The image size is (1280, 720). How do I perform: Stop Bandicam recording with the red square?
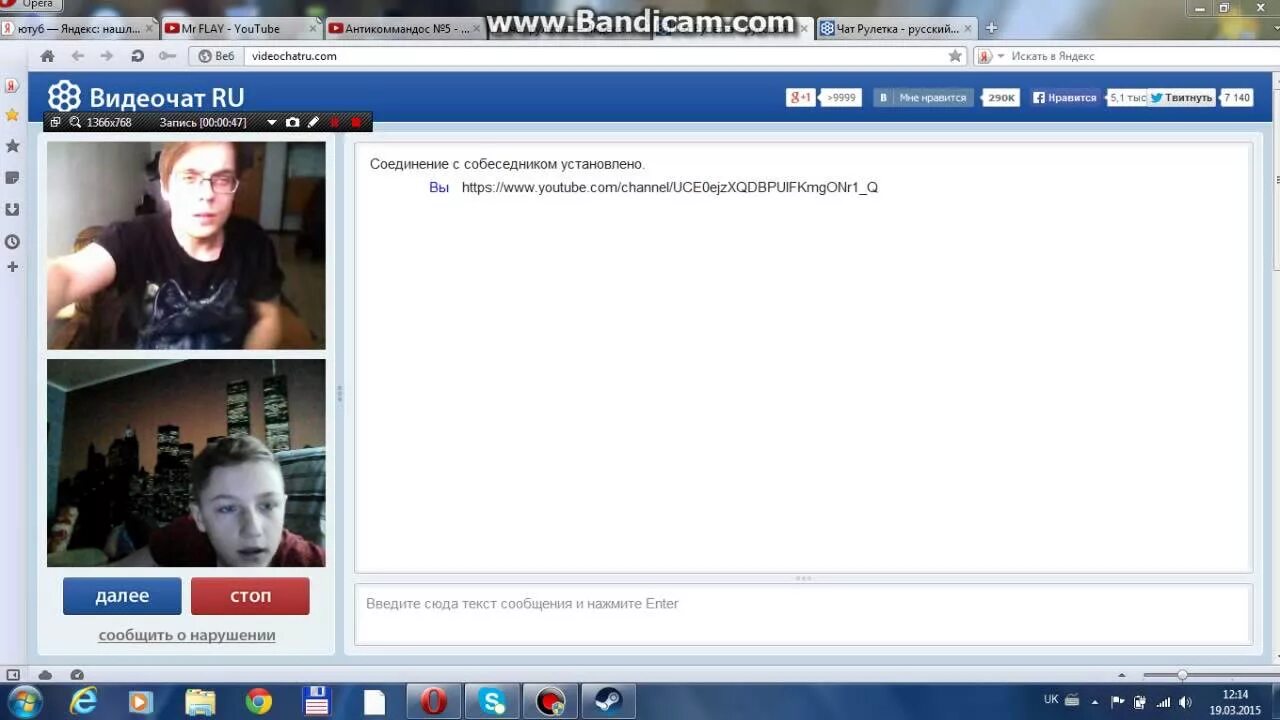click(355, 122)
